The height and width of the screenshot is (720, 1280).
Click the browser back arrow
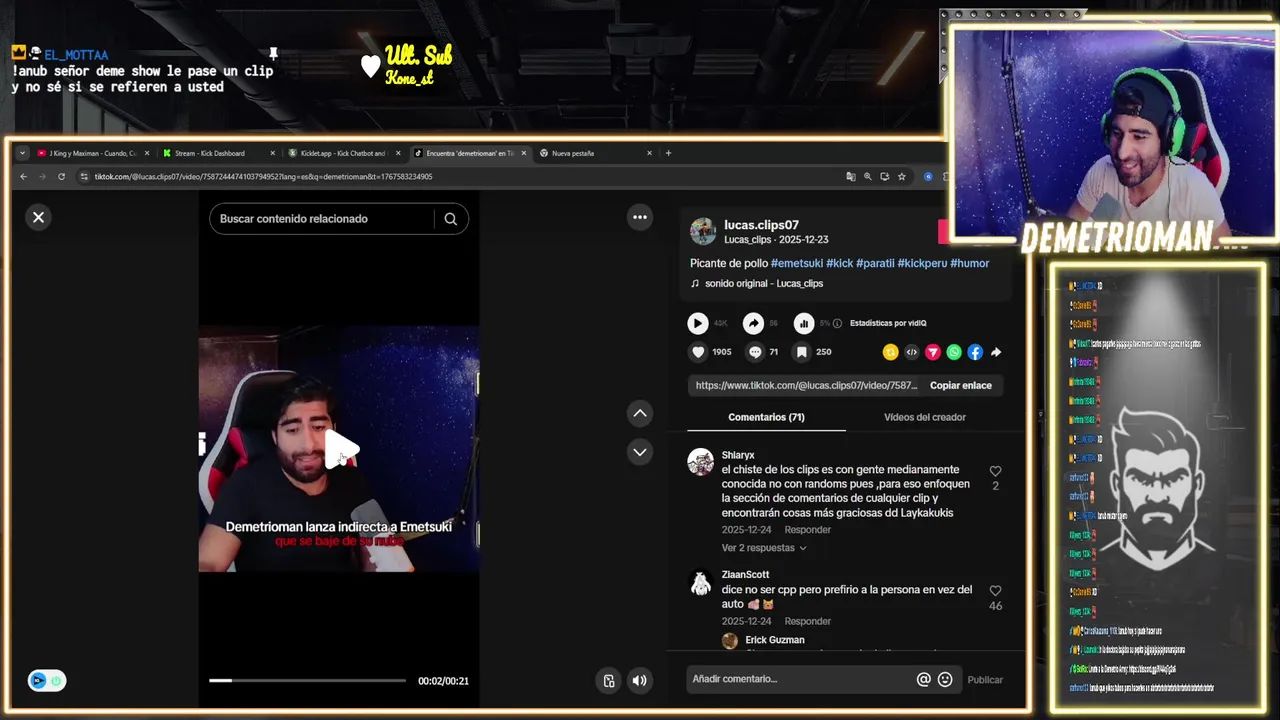click(x=23, y=176)
